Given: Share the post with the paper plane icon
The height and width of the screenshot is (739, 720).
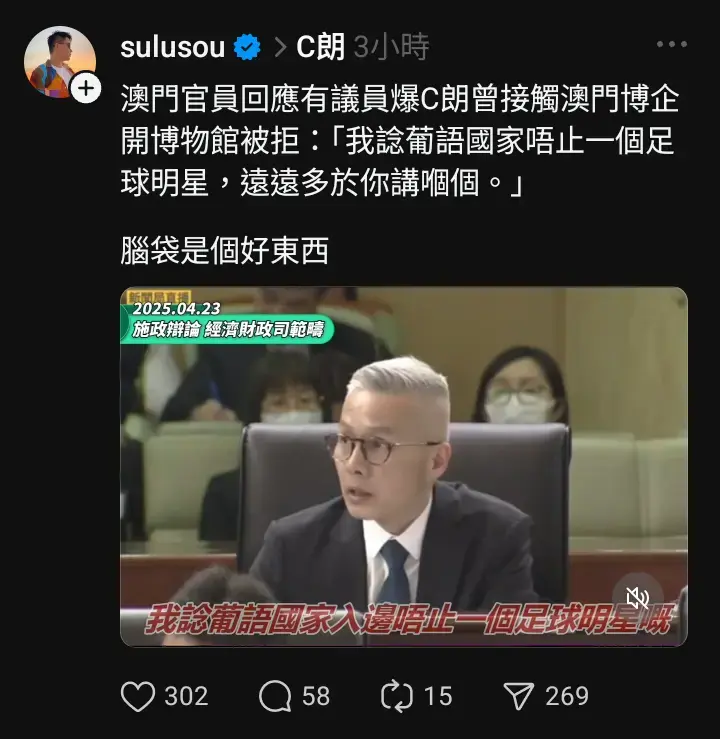Looking at the screenshot, I should 519,696.
